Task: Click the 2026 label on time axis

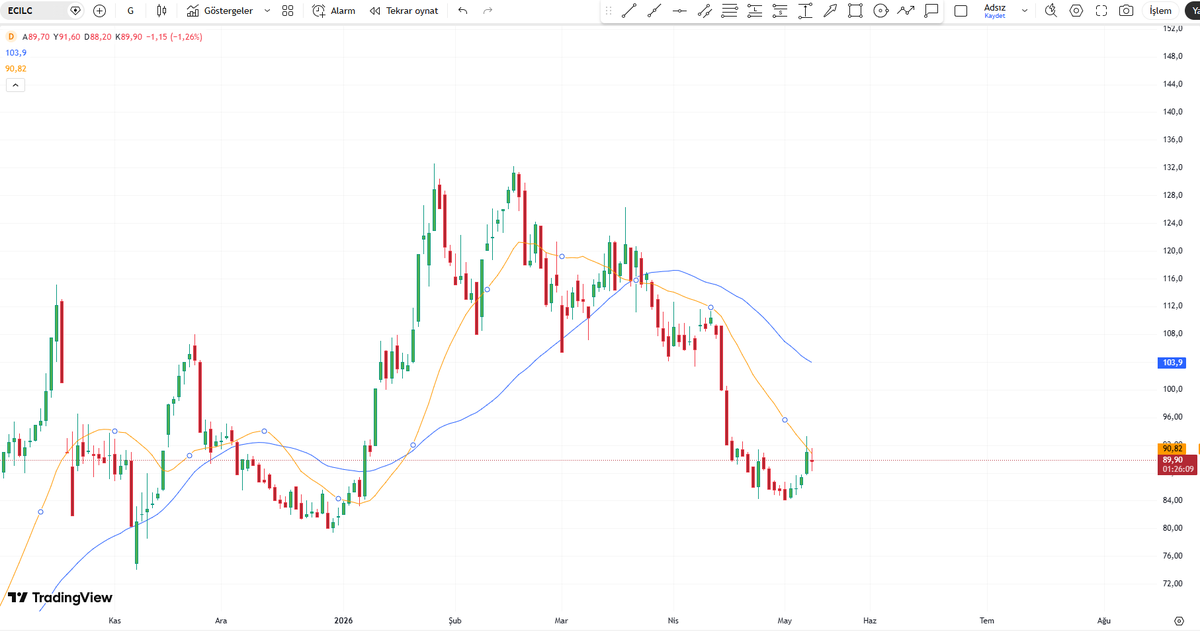Action: point(344,620)
